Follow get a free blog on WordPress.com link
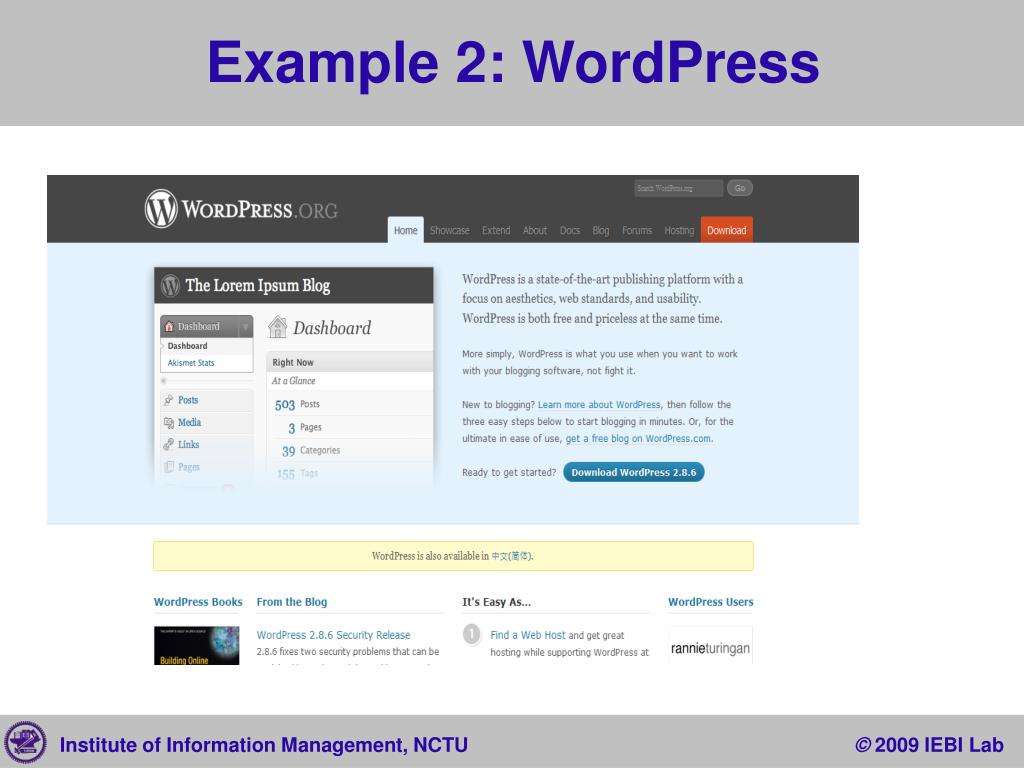This screenshot has width=1024, height=768. 638,439
